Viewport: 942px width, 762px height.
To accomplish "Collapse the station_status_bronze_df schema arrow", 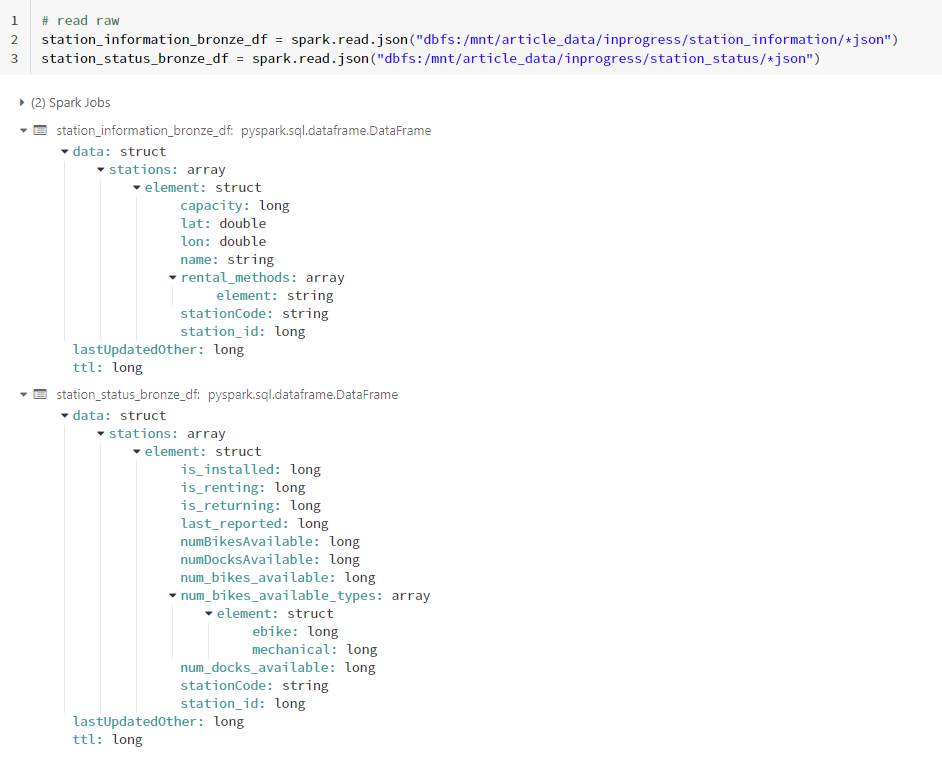I will (23, 395).
